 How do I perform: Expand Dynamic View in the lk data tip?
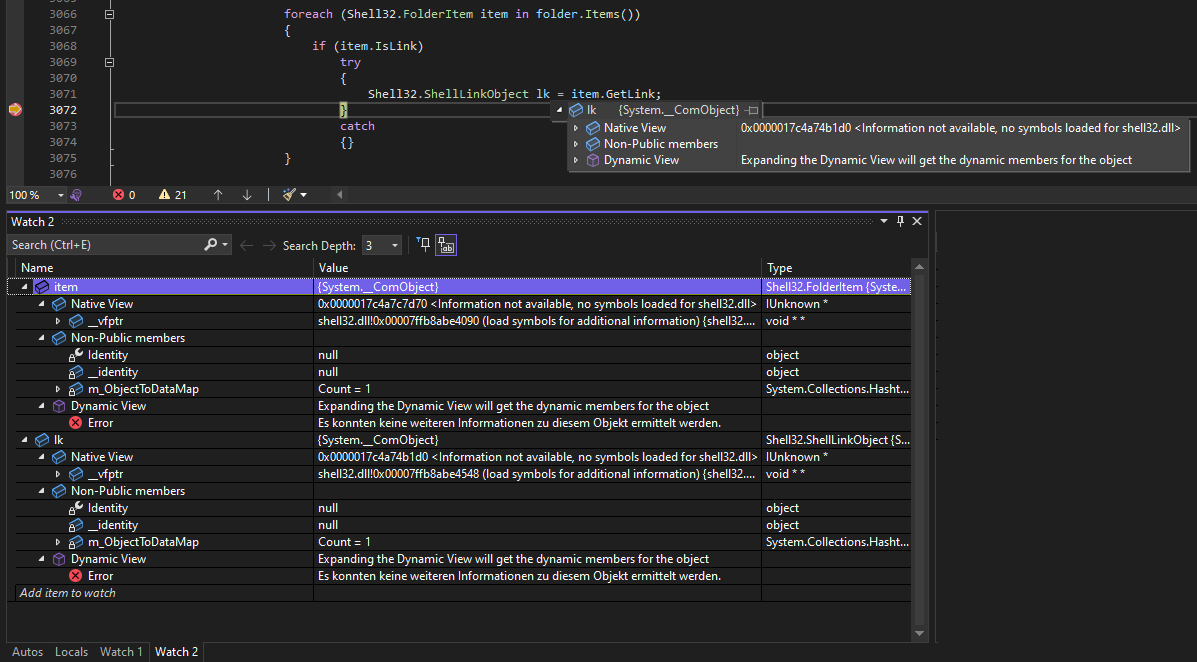tap(576, 160)
